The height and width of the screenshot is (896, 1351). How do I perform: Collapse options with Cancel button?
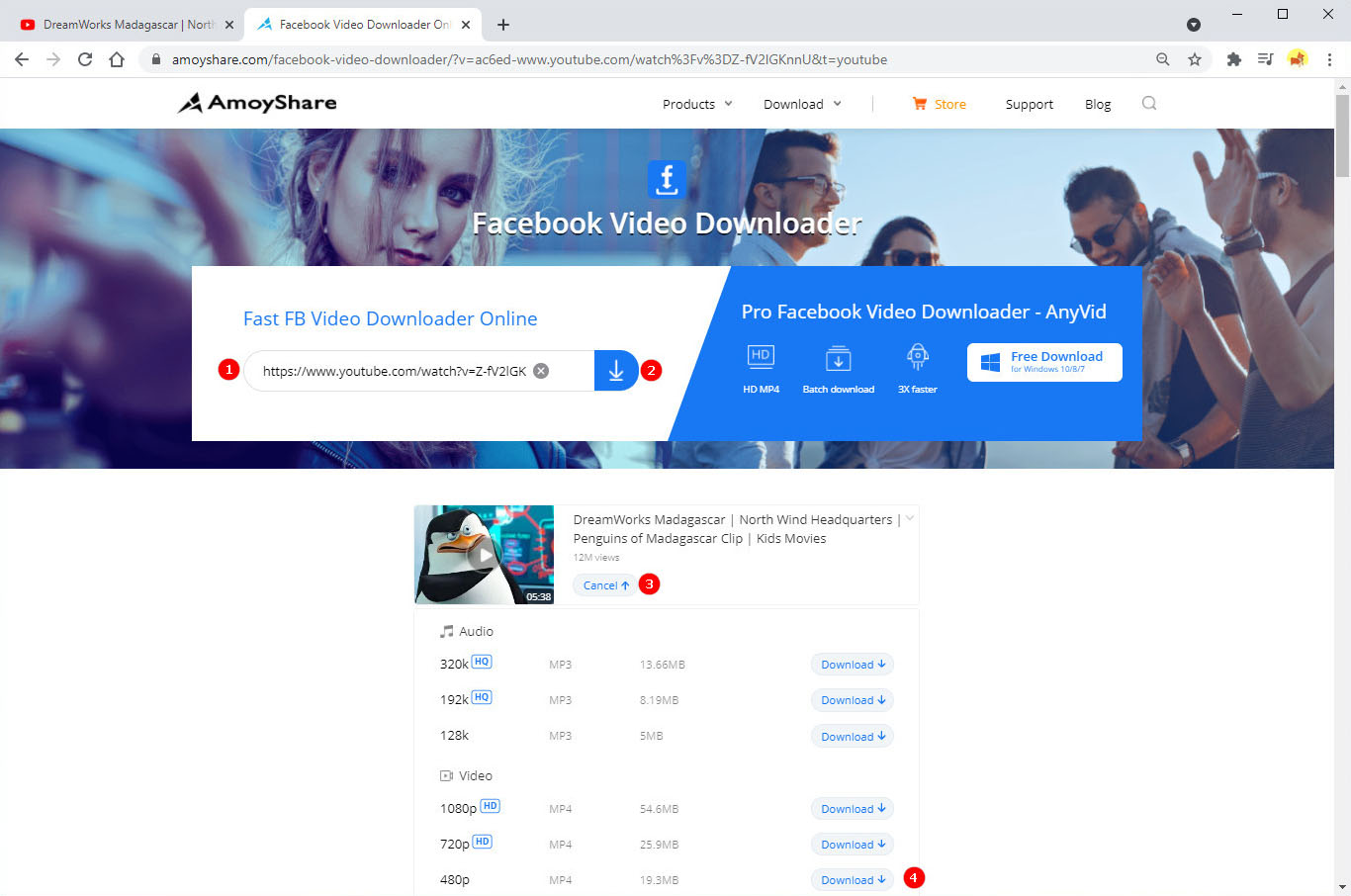click(605, 585)
